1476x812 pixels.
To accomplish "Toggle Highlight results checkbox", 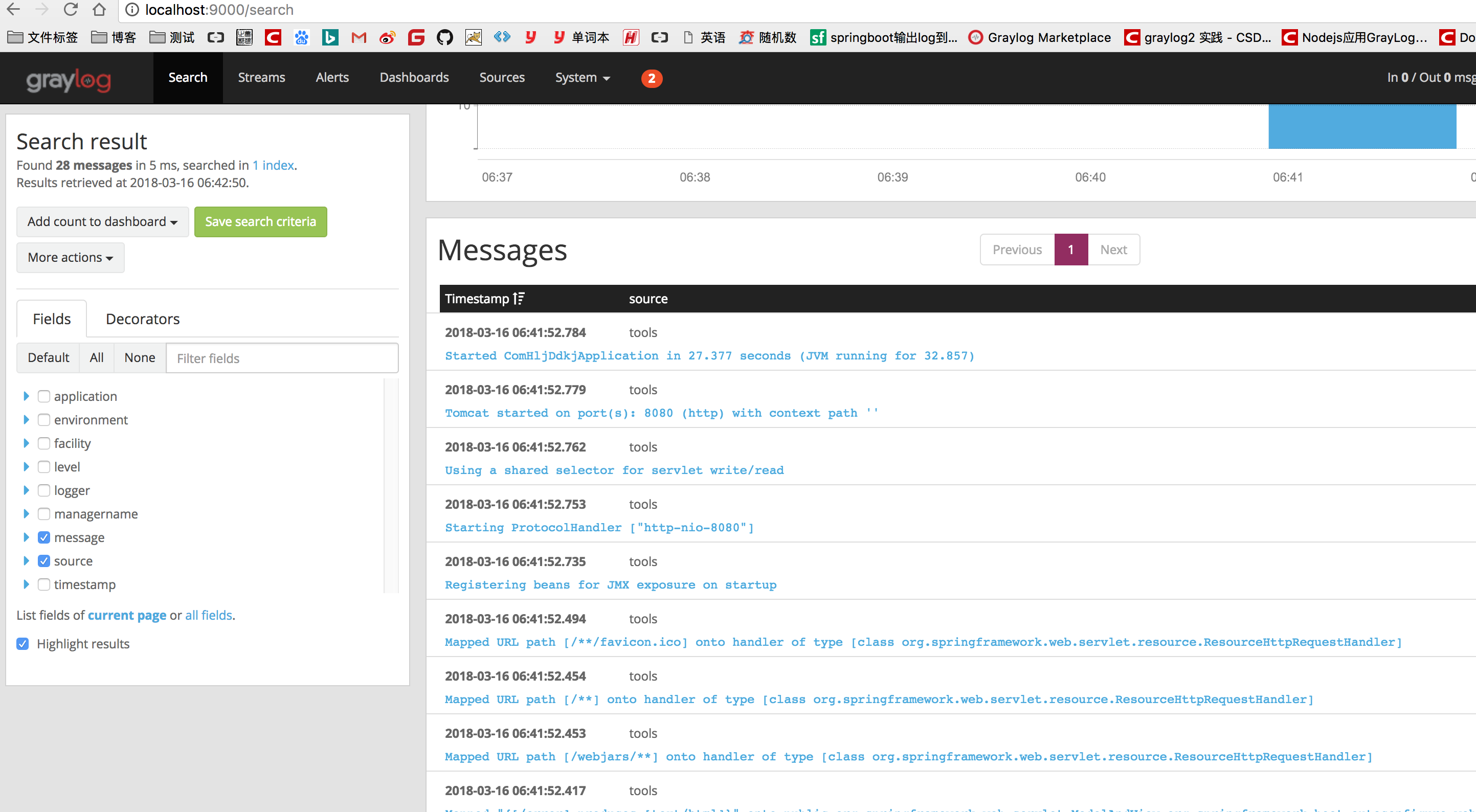I will tap(23, 644).
